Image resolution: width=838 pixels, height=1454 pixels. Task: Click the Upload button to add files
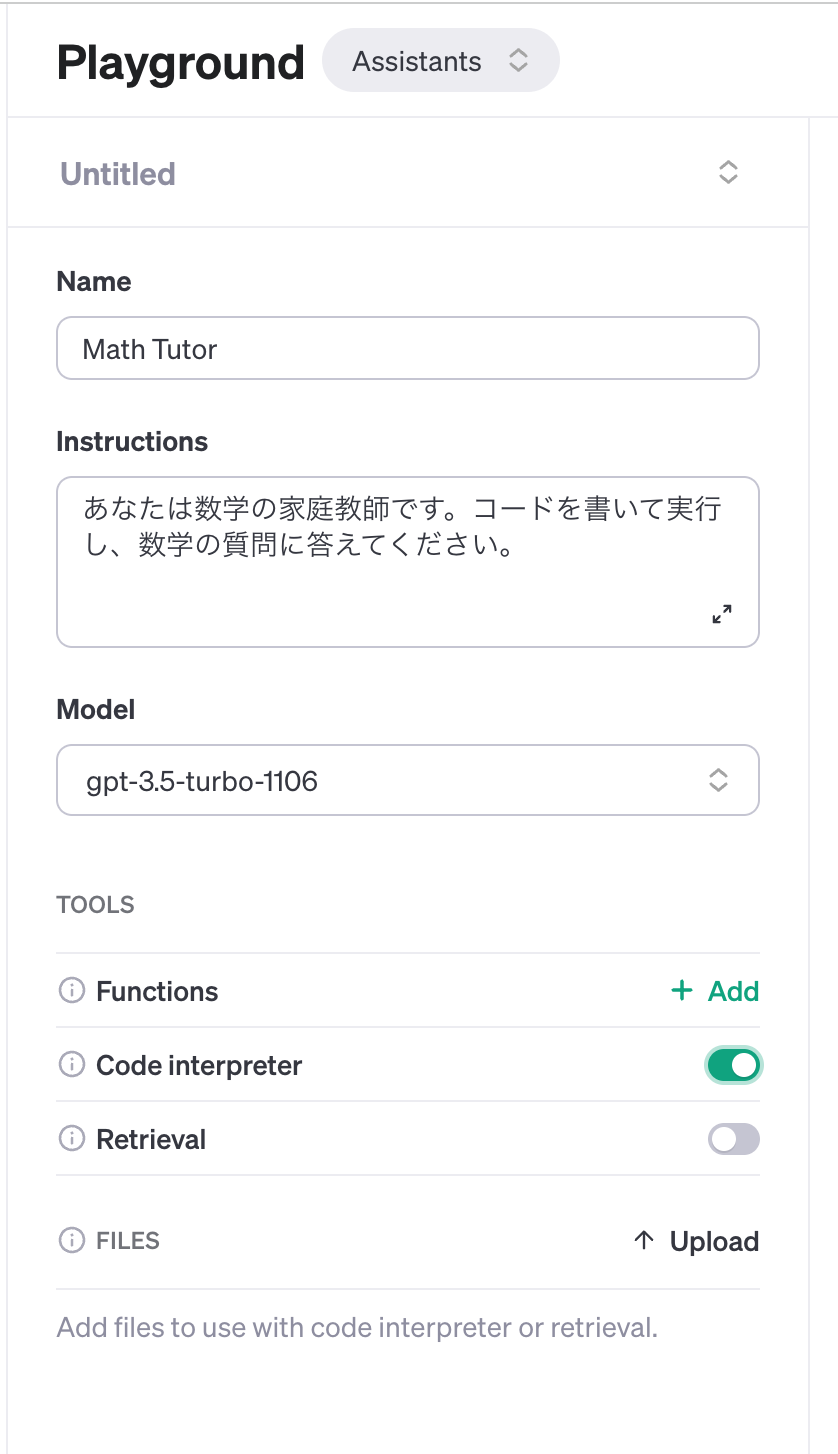[713, 1240]
